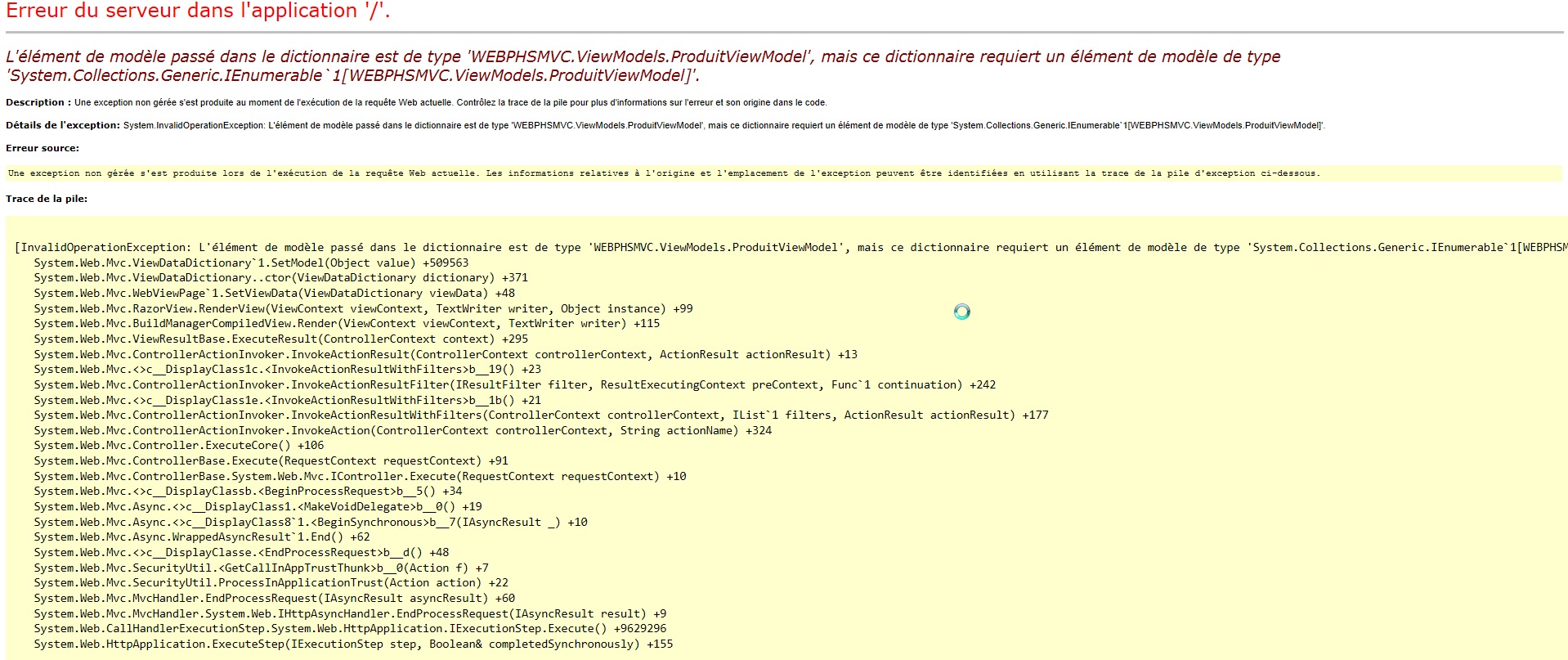Click the 'InvokeActionResult(ControllerContext controllerContext' +13 line
Image resolution: width=1568 pixels, height=660 pixels.
pos(446,354)
